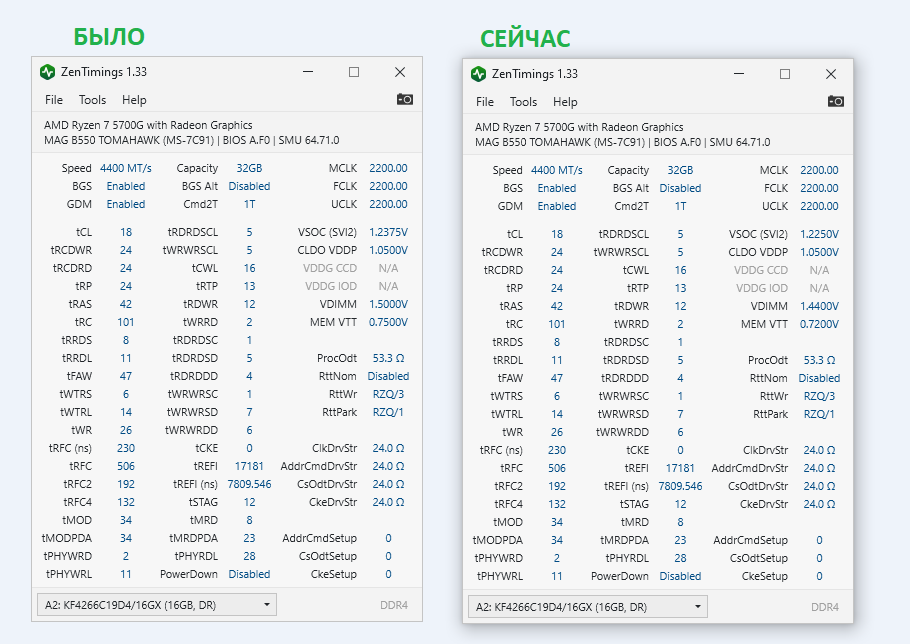The height and width of the screenshot is (644, 910).
Task: Click the camera screenshot icon in right window
Action: [x=836, y=101]
